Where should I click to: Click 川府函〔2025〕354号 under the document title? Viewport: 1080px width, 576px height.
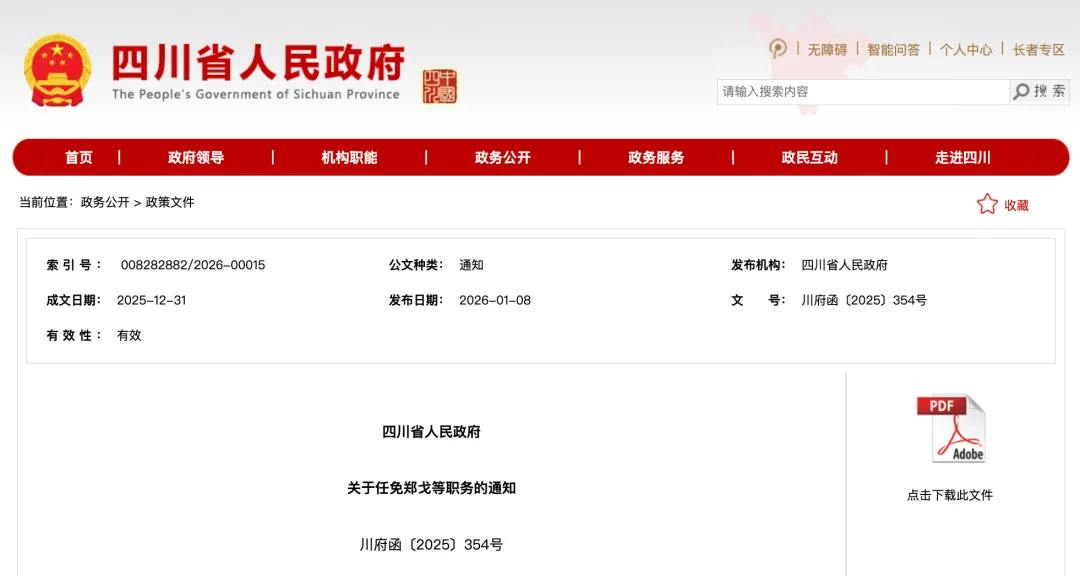point(431,544)
